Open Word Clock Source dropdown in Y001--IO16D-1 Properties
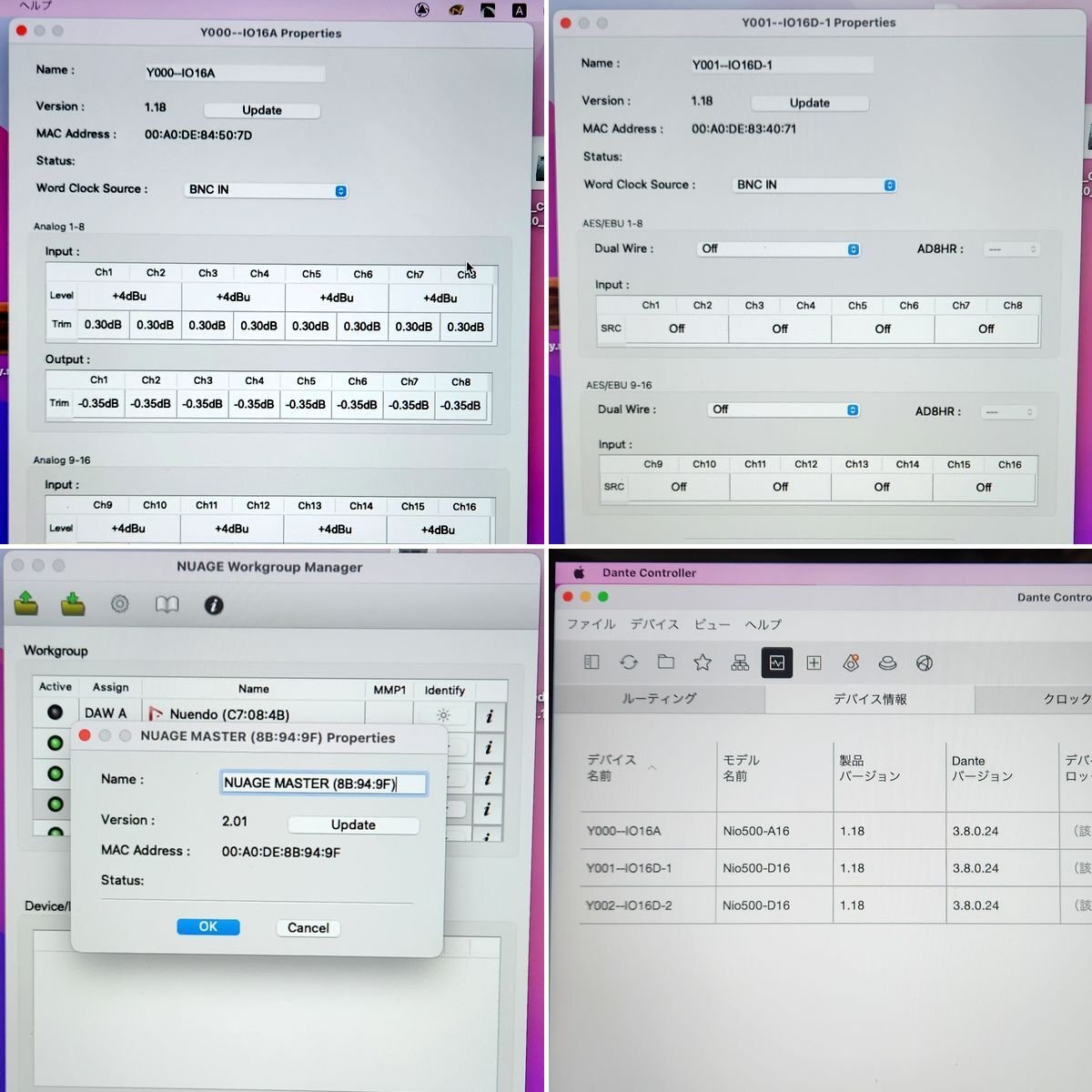1092x1092 pixels. (x=814, y=185)
